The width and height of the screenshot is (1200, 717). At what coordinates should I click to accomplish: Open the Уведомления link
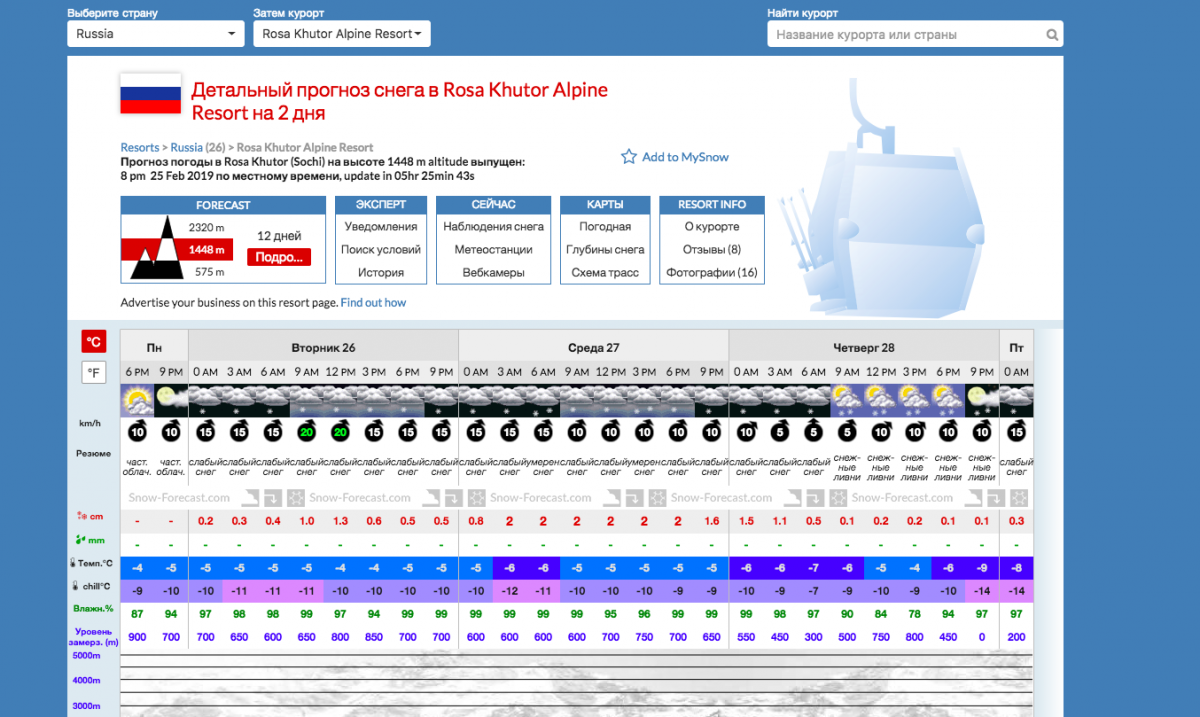click(x=381, y=227)
